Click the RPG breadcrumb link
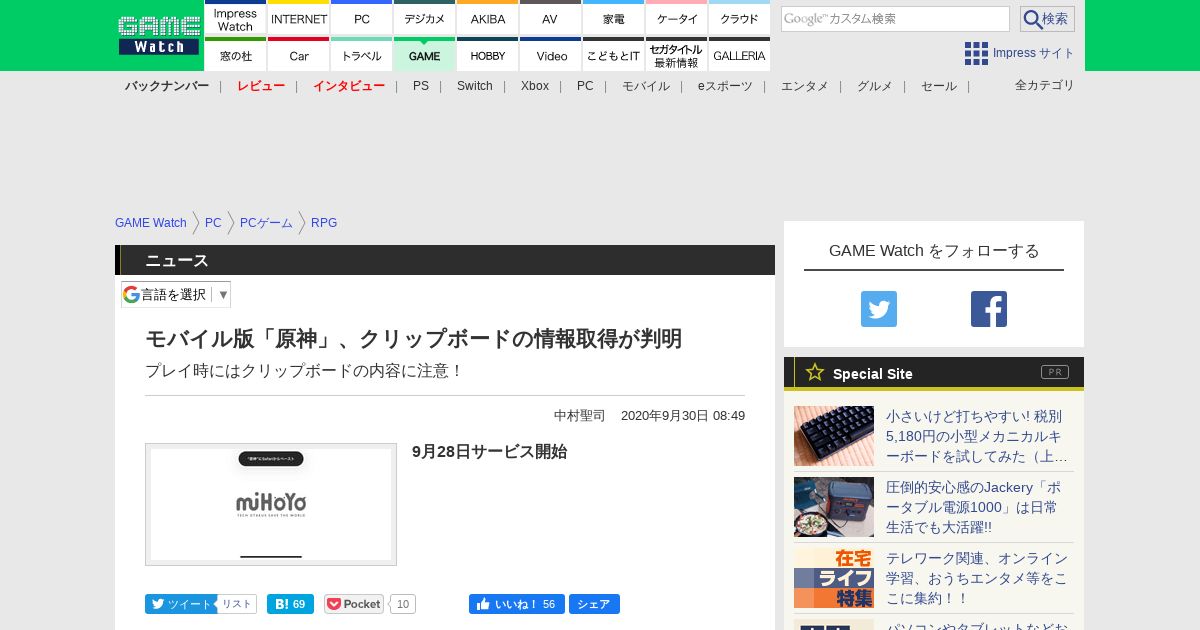The width and height of the screenshot is (1200, 630). 324,223
